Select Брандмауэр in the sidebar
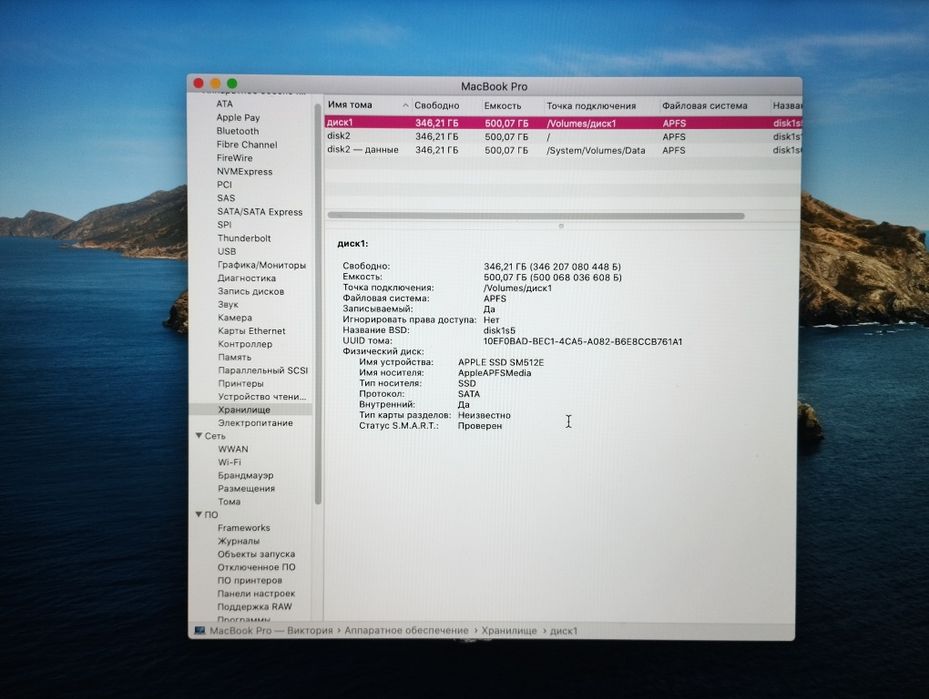Viewport: 929px width, 699px height. tap(245, 476)
